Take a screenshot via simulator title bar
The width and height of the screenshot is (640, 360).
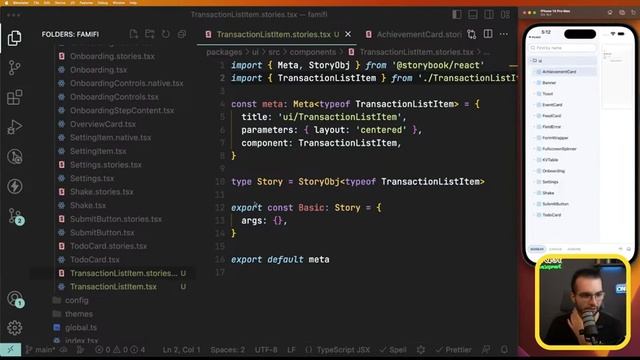[622, 13]
